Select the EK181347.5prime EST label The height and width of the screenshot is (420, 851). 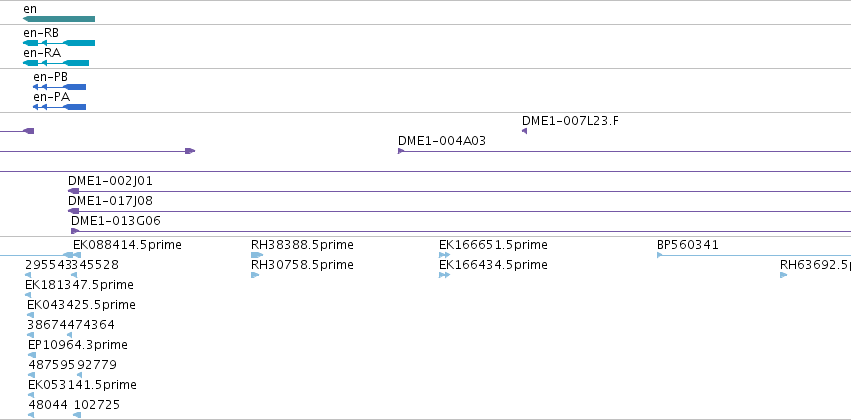coord(79,285)
